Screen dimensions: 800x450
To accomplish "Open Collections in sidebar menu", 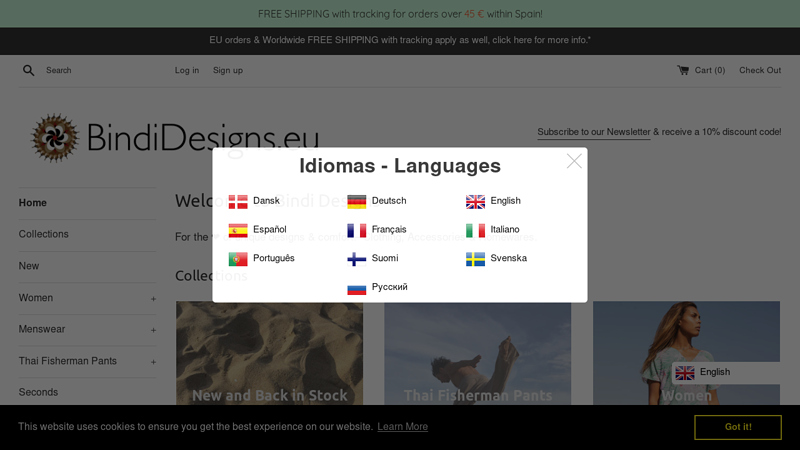I will pos(43,234).
